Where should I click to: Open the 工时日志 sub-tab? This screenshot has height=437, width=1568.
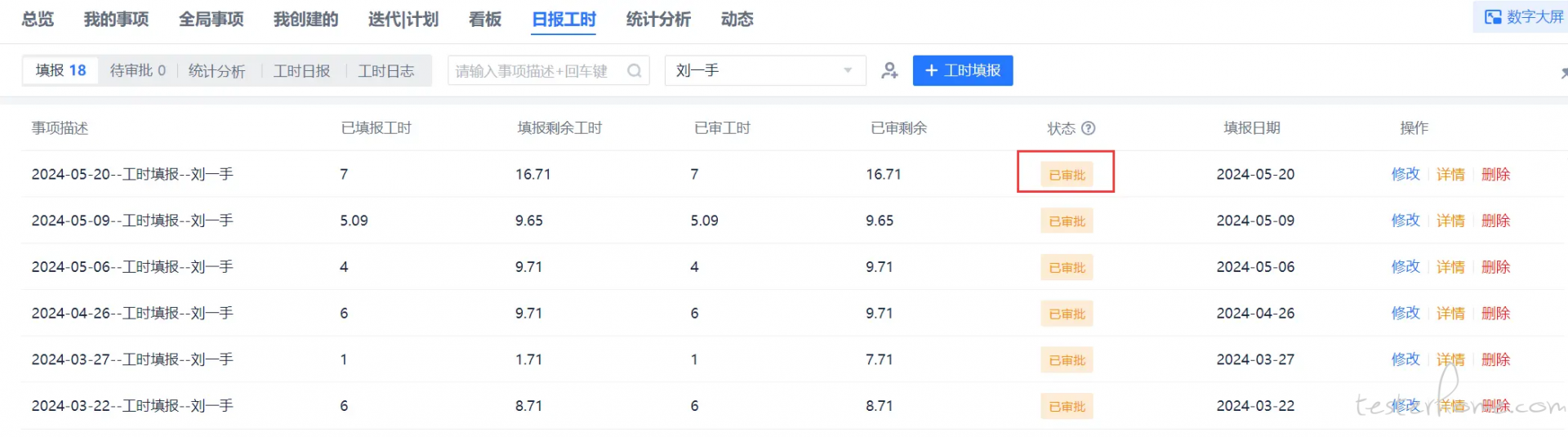tap(386, 71)
